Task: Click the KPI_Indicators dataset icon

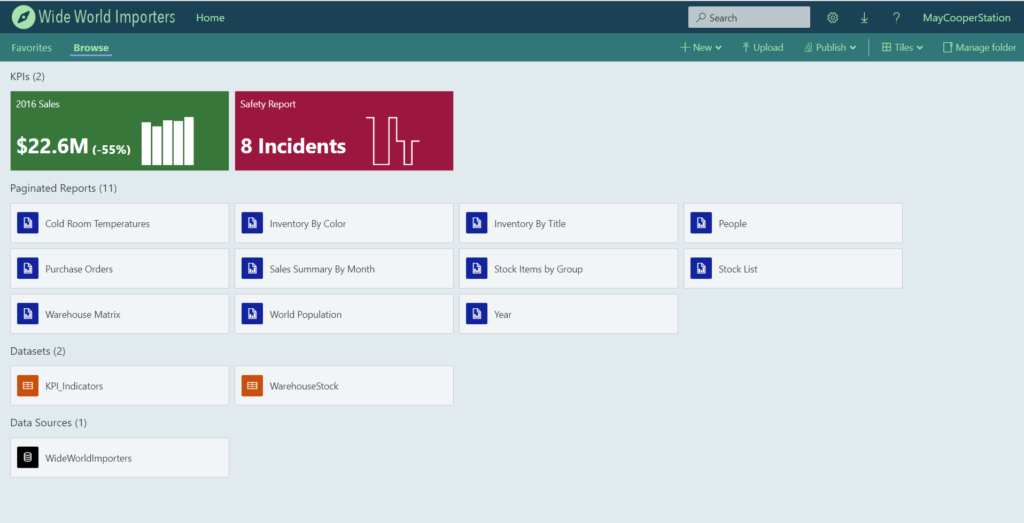Action: coord(27,386)
